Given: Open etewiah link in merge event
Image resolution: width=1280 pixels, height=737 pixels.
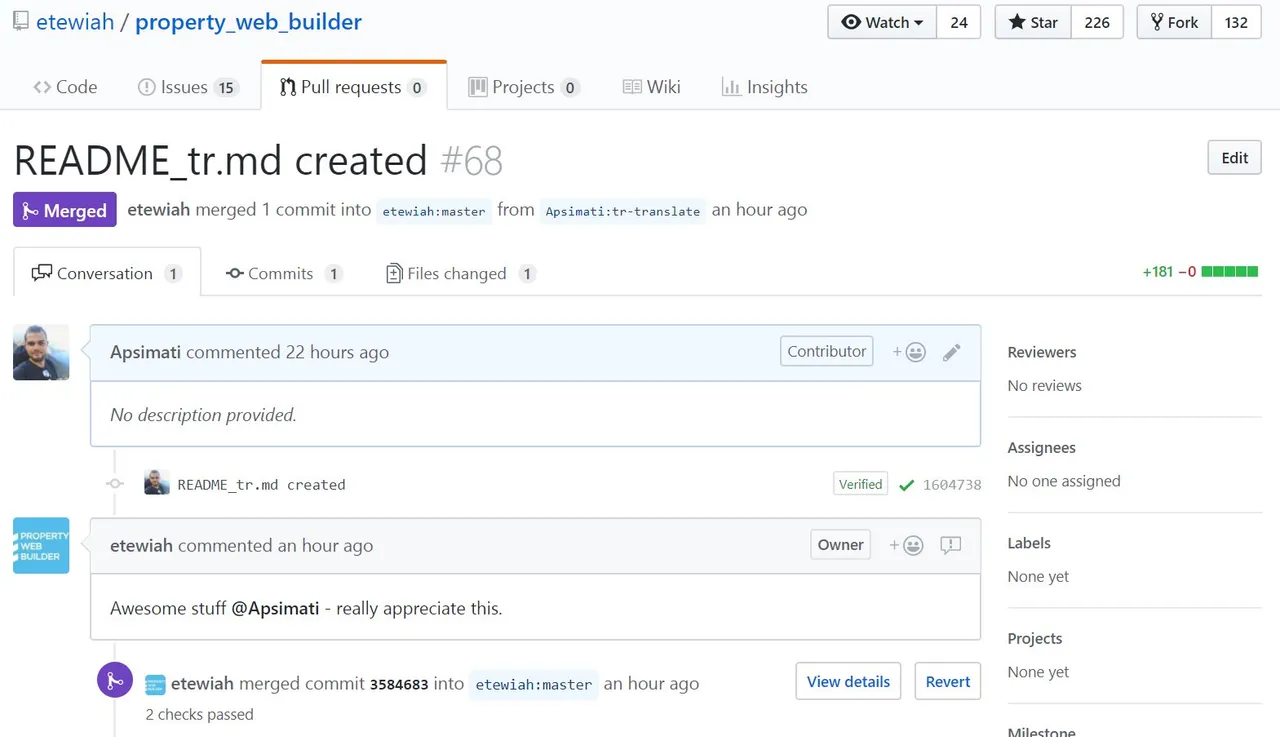Looking at the screenshot, I should pos(202,684).
